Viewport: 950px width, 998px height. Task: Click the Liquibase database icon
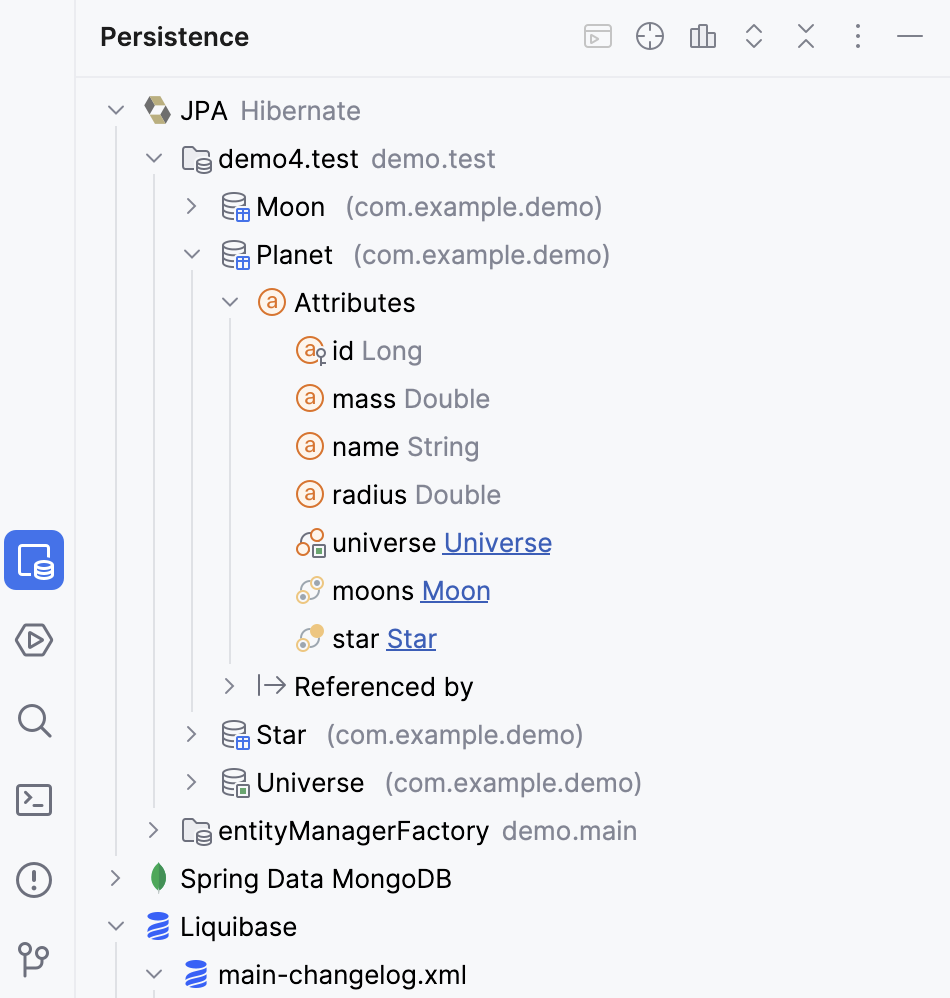pos(158,927)
